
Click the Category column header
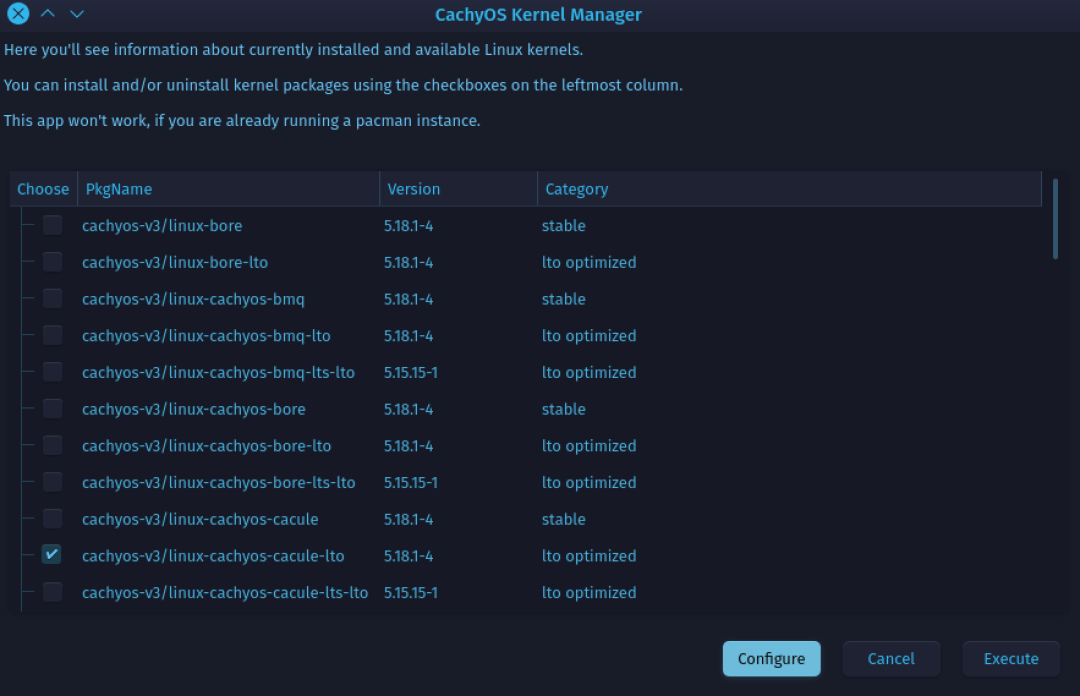click(x=789, y=189)
